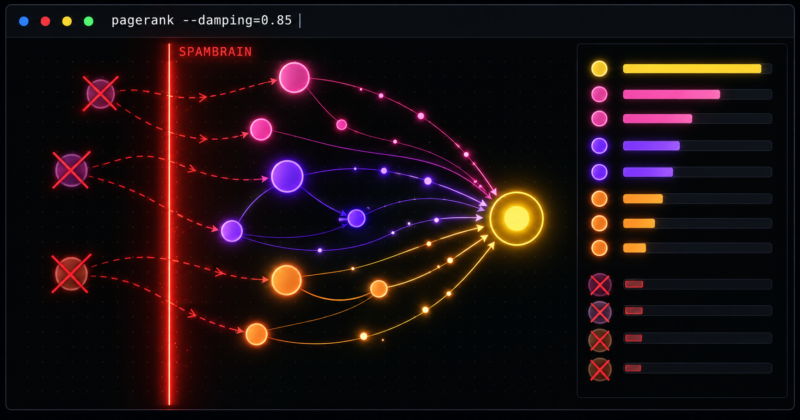The image size is (800, 420).
Task: Click the middle-length orange rank bar
Action: pos(639,223)
